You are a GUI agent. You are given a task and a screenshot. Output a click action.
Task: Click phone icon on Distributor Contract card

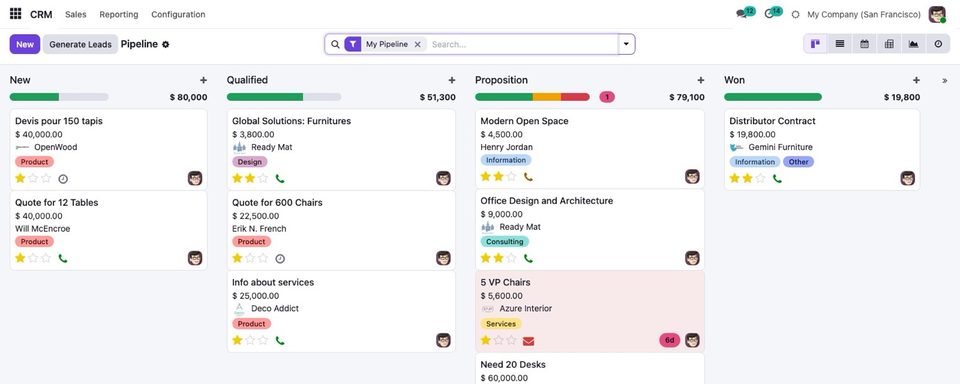coord(777,179)
